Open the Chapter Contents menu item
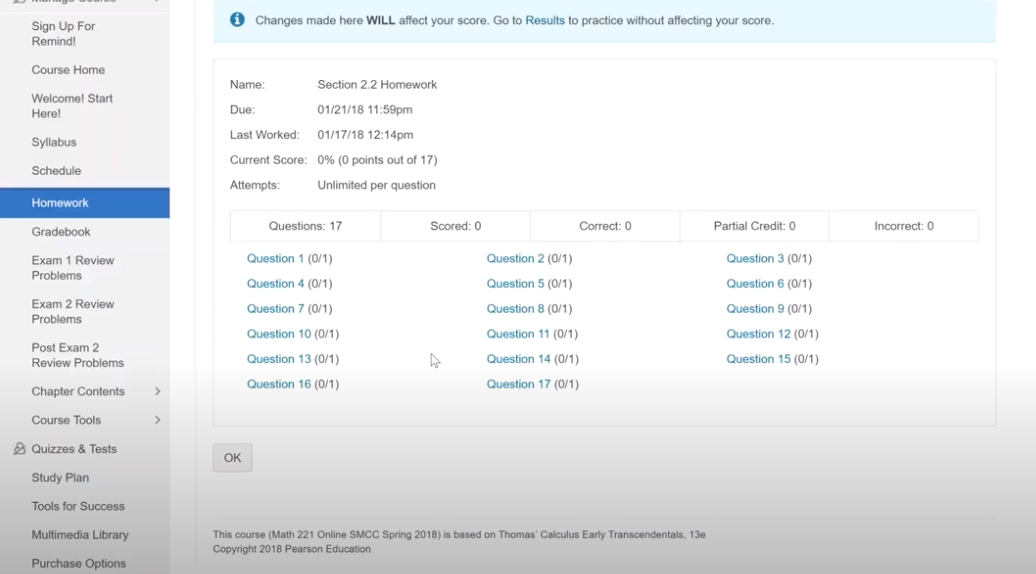 point(78,392)
